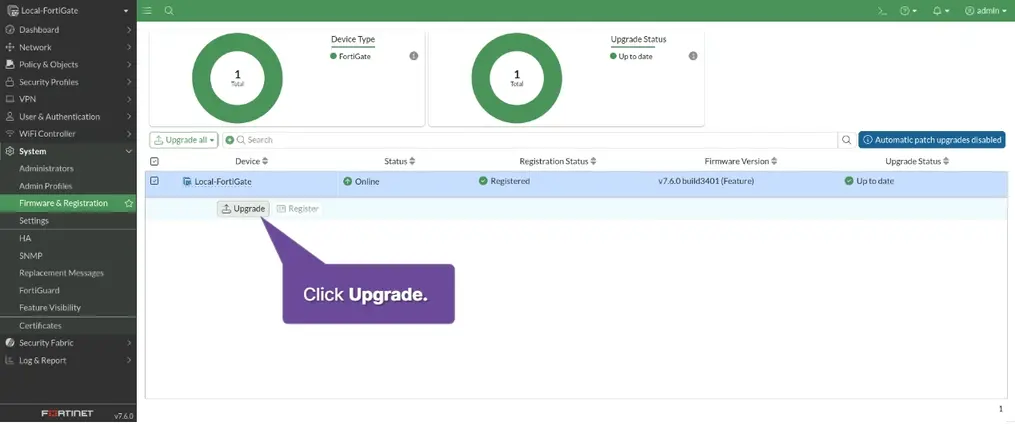Viewport: 1015px width, 426px height.
Task: Expand the Policy & Objects chevron
Action: point(129,65)
